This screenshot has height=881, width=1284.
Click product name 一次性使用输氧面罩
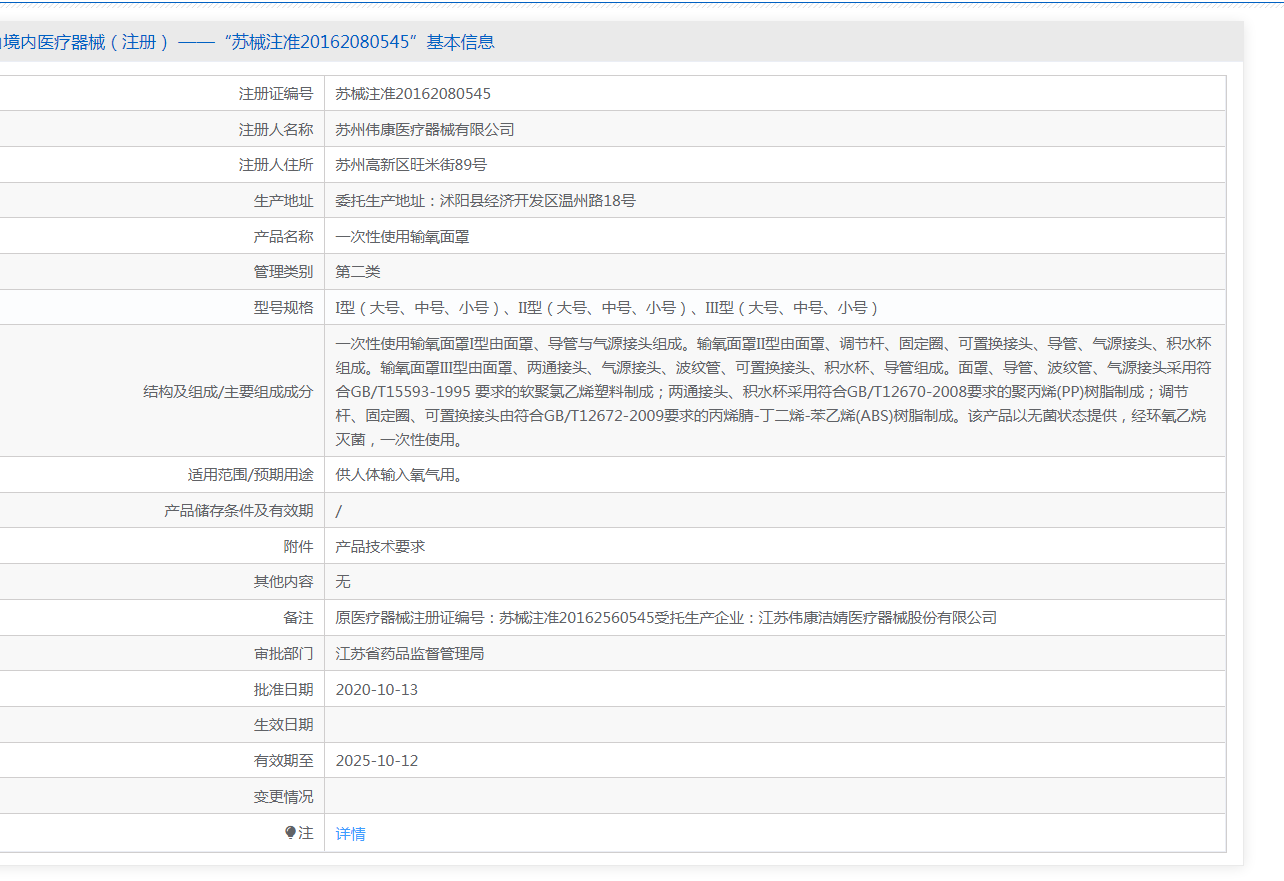tap(402, 237)
